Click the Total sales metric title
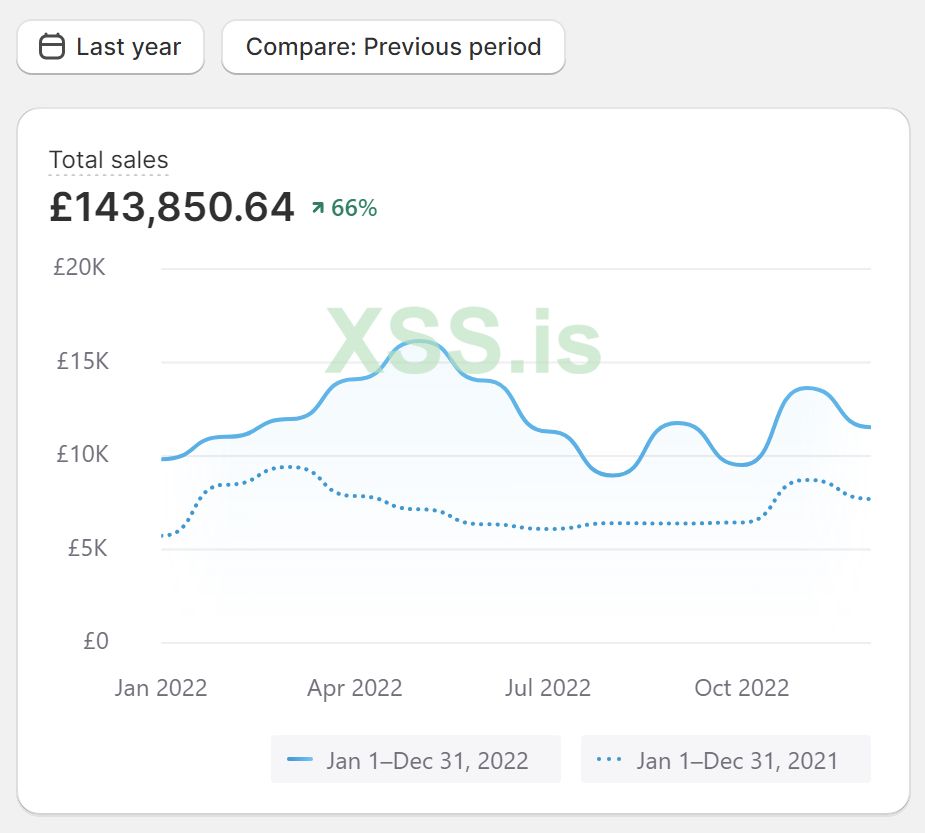The height and width of the screenshot is (833, 925). point(109,160)
